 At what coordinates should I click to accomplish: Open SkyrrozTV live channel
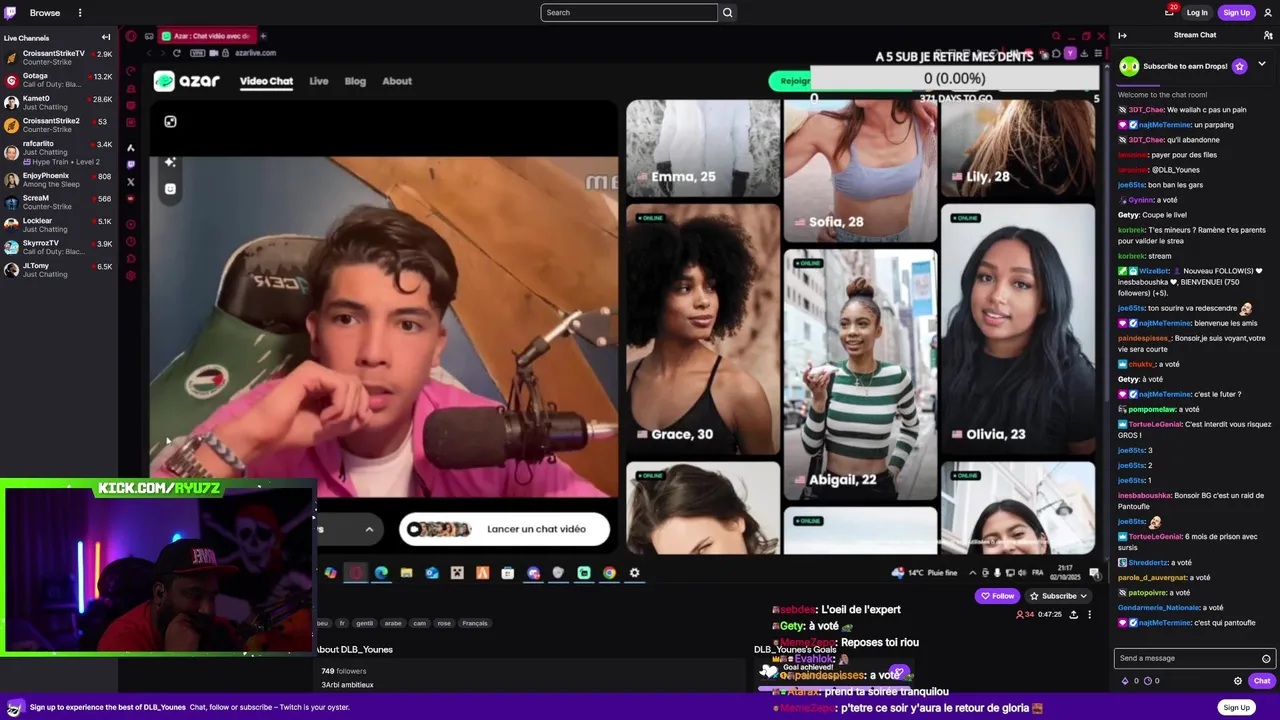(58, 247)
